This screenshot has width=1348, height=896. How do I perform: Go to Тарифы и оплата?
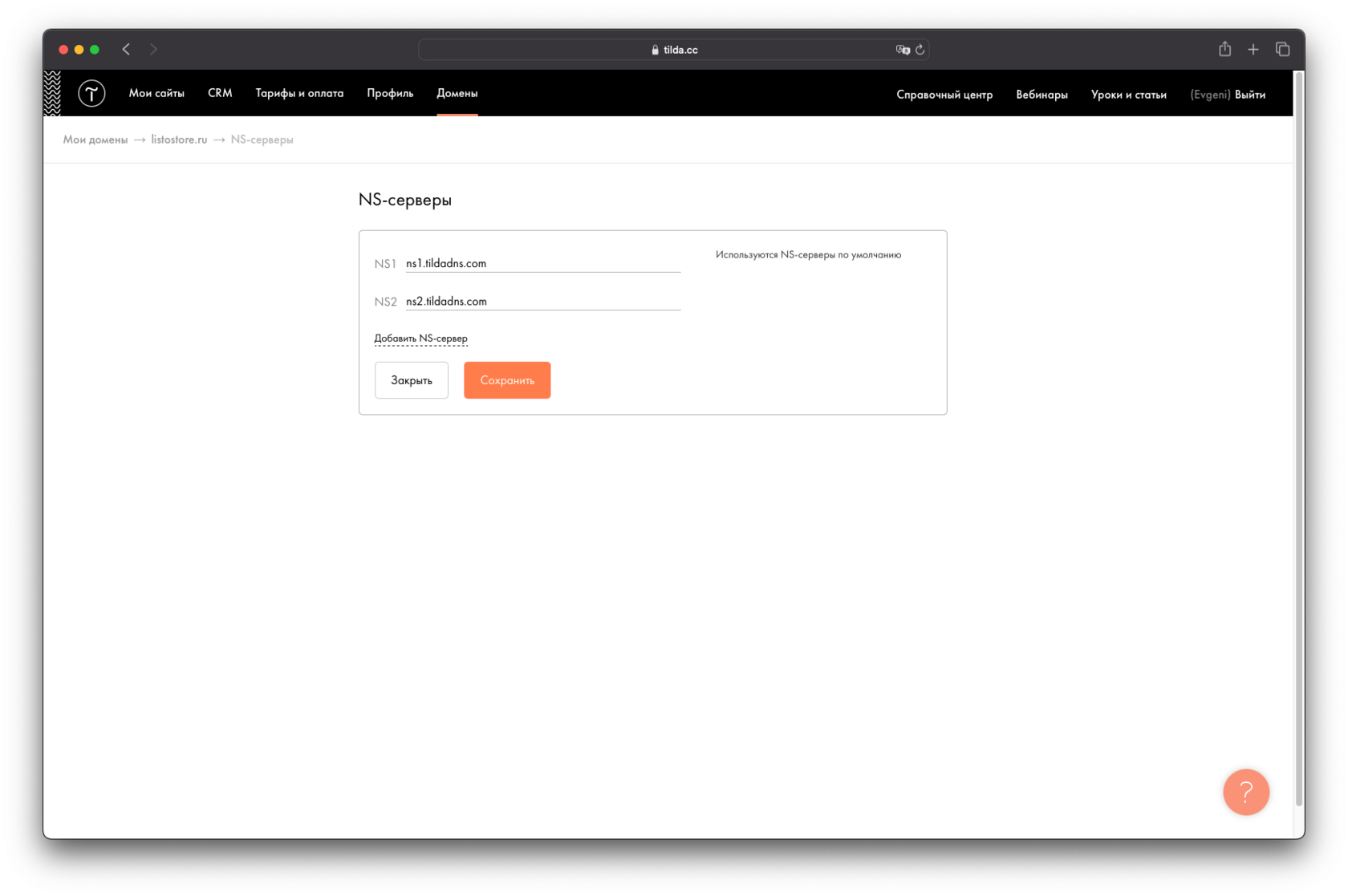tap(299, 93)
